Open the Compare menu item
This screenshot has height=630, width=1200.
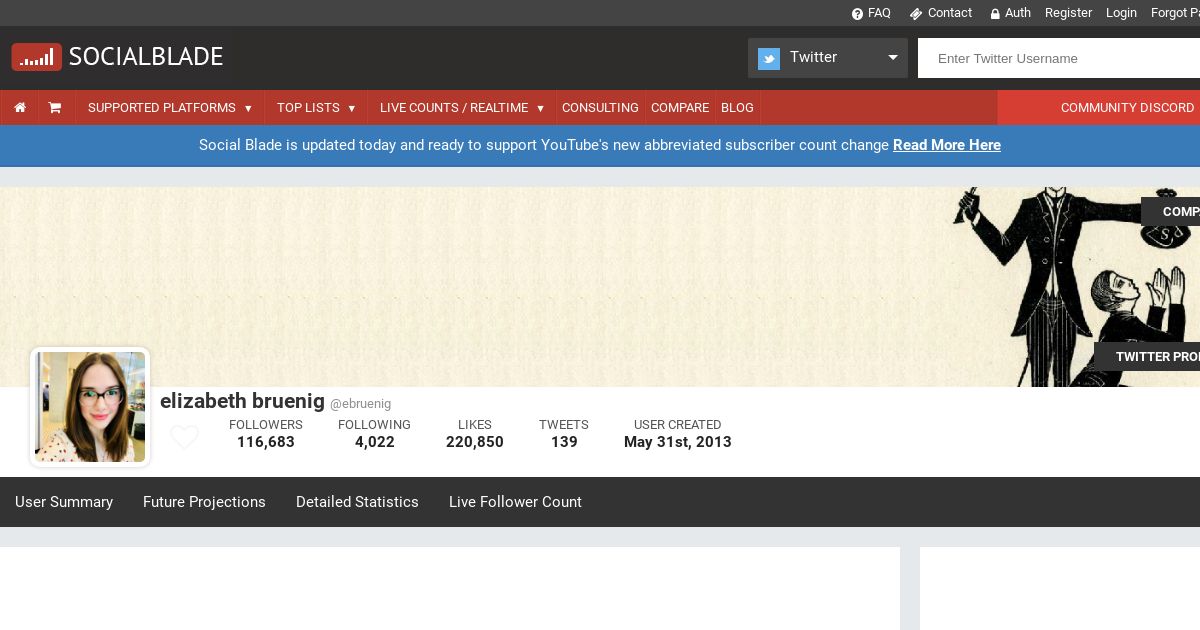pyautogui.click(x=680, y=108)
